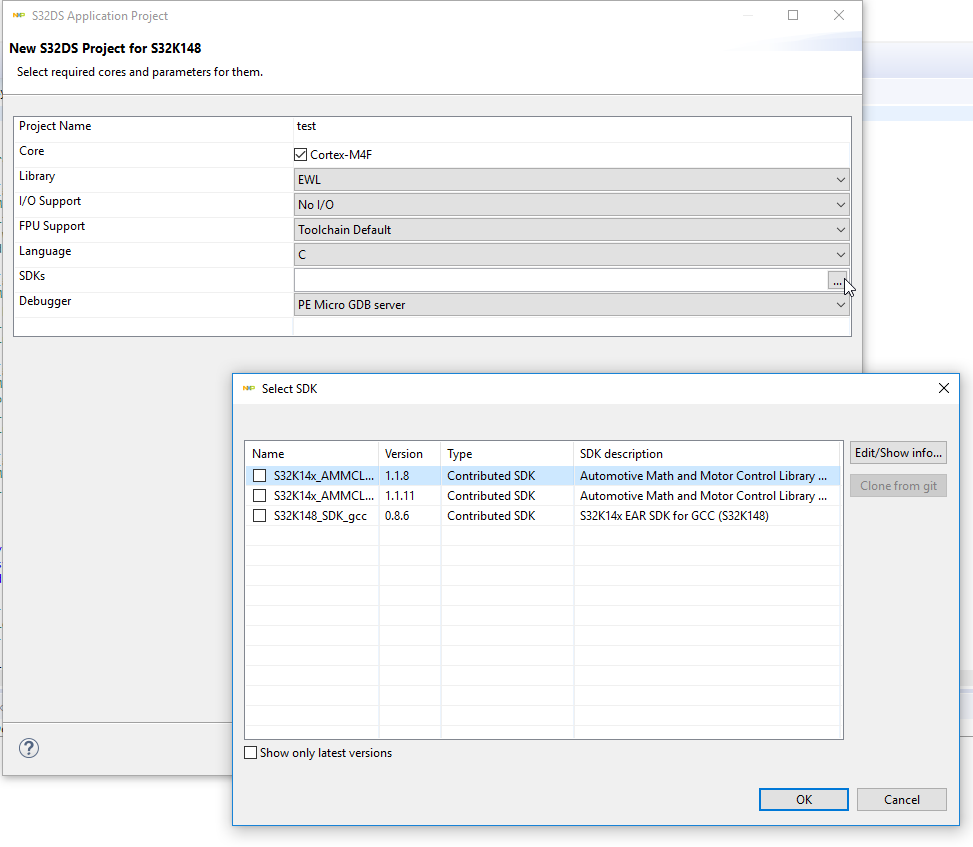Screen dimensions: 973x847
Task: Click the empty SDKs text field
Action: coord(560,280)
